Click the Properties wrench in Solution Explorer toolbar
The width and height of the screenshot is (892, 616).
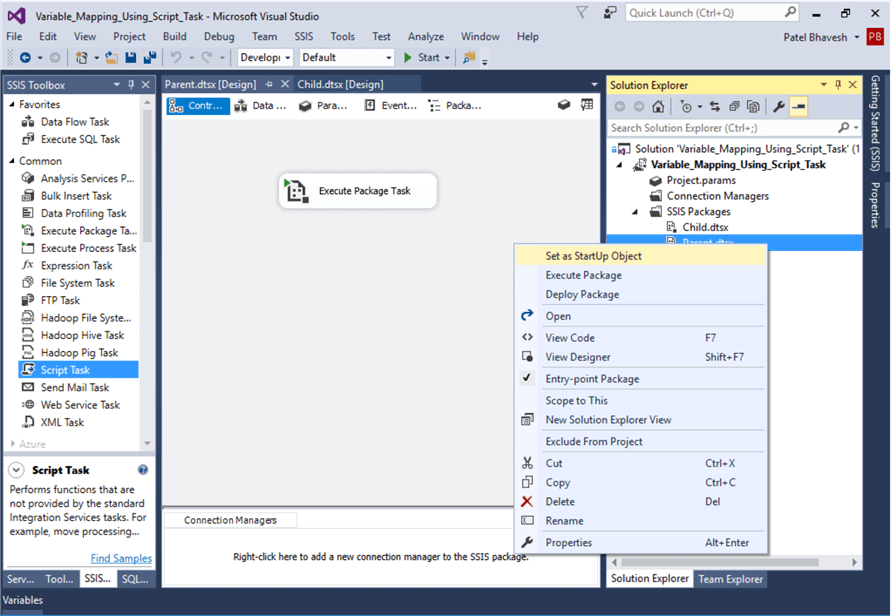[779, 106]
